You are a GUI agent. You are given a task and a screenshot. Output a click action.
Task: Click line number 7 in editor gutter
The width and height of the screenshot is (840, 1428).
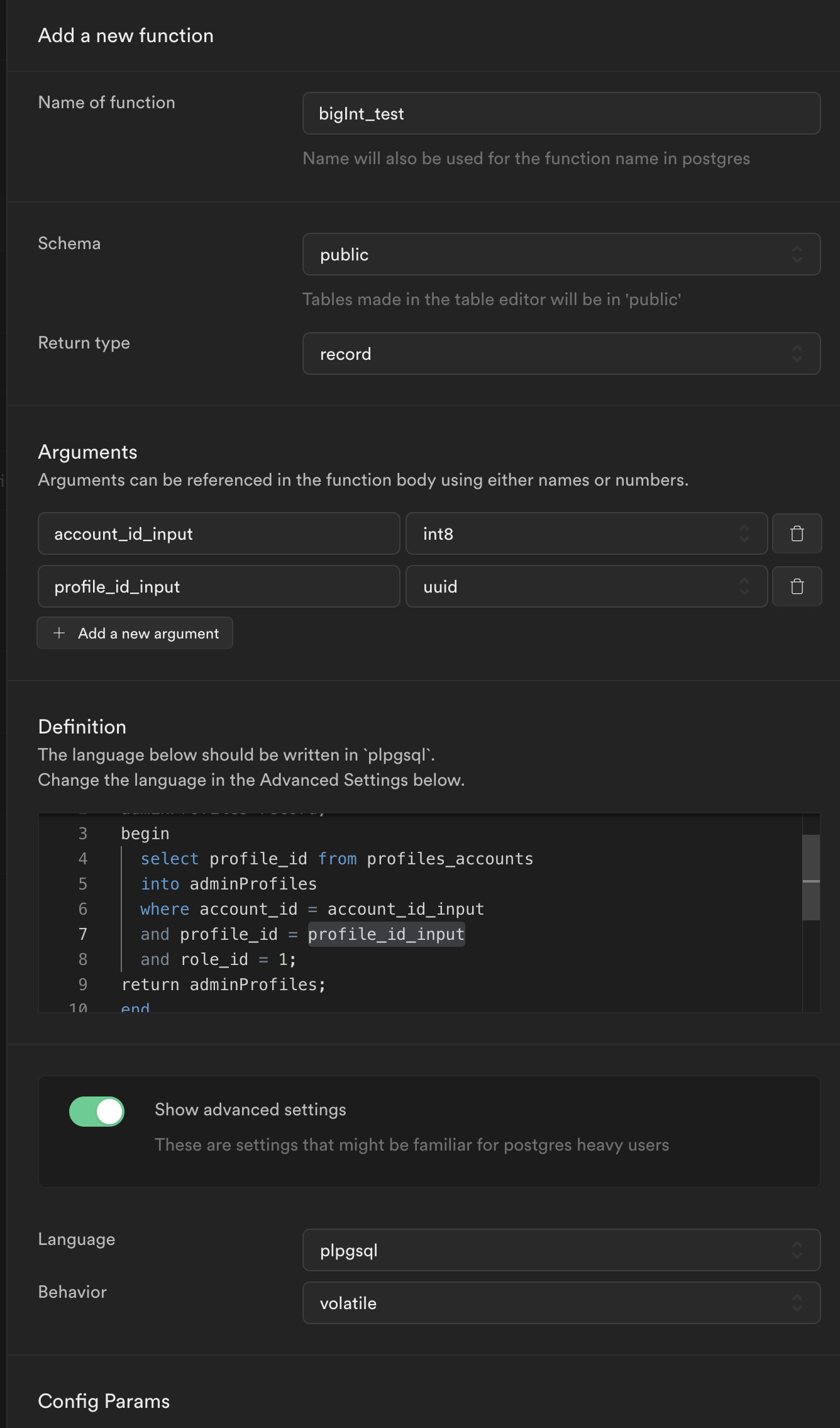[83, 934]
